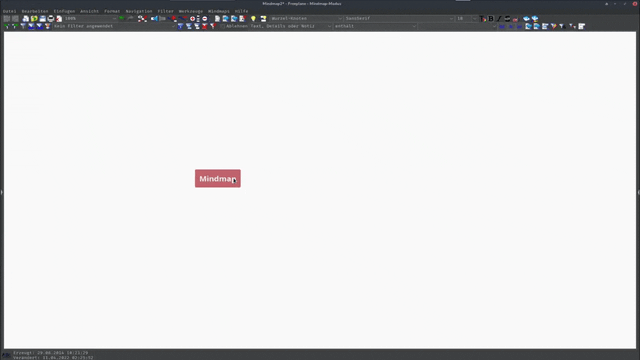Click the undo arrow icon
Image resolution: width=640 pixels, height=360 pixels.
coord(122,18)
